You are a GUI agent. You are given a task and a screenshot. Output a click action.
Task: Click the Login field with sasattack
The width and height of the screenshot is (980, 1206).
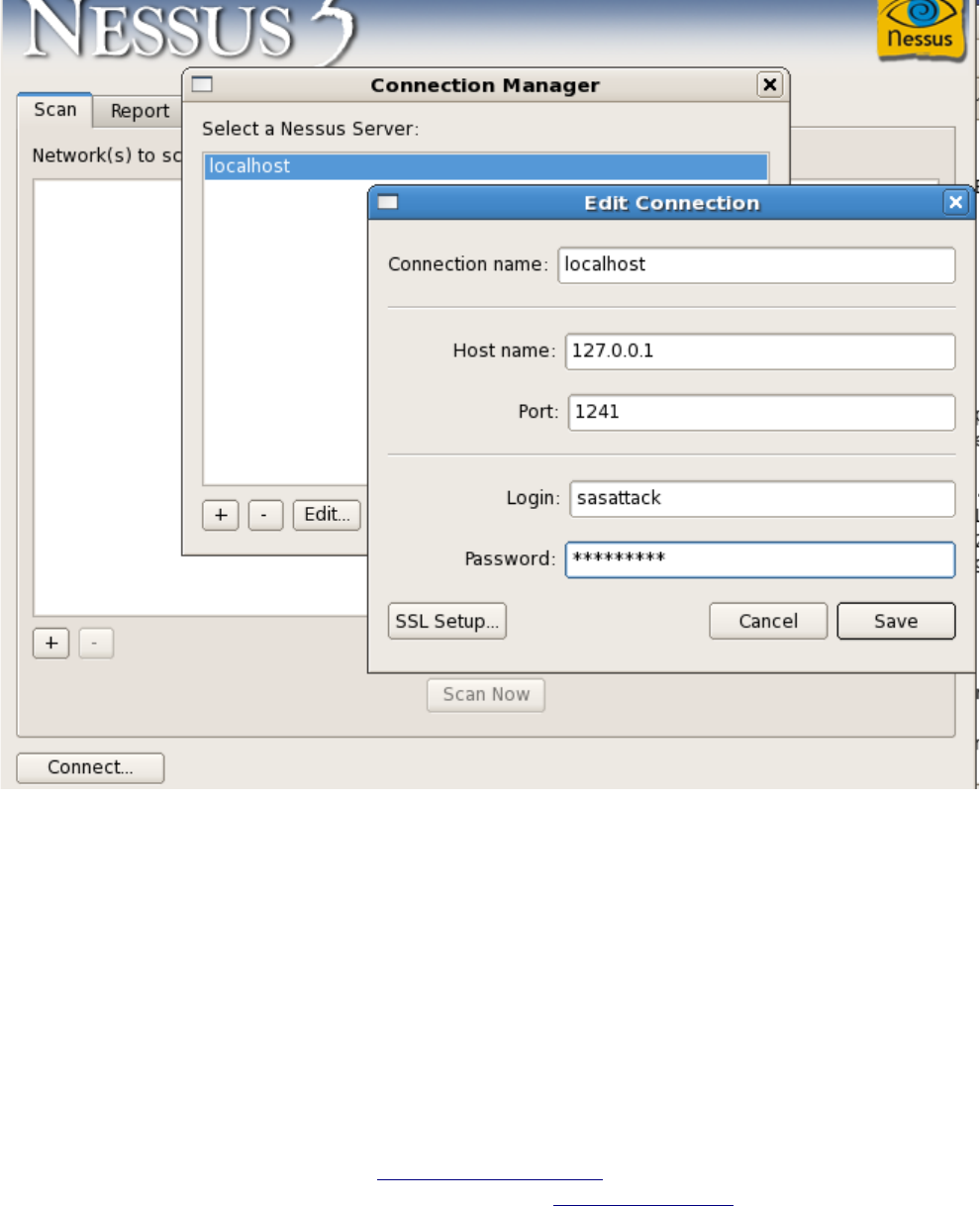tap(760, 499)
